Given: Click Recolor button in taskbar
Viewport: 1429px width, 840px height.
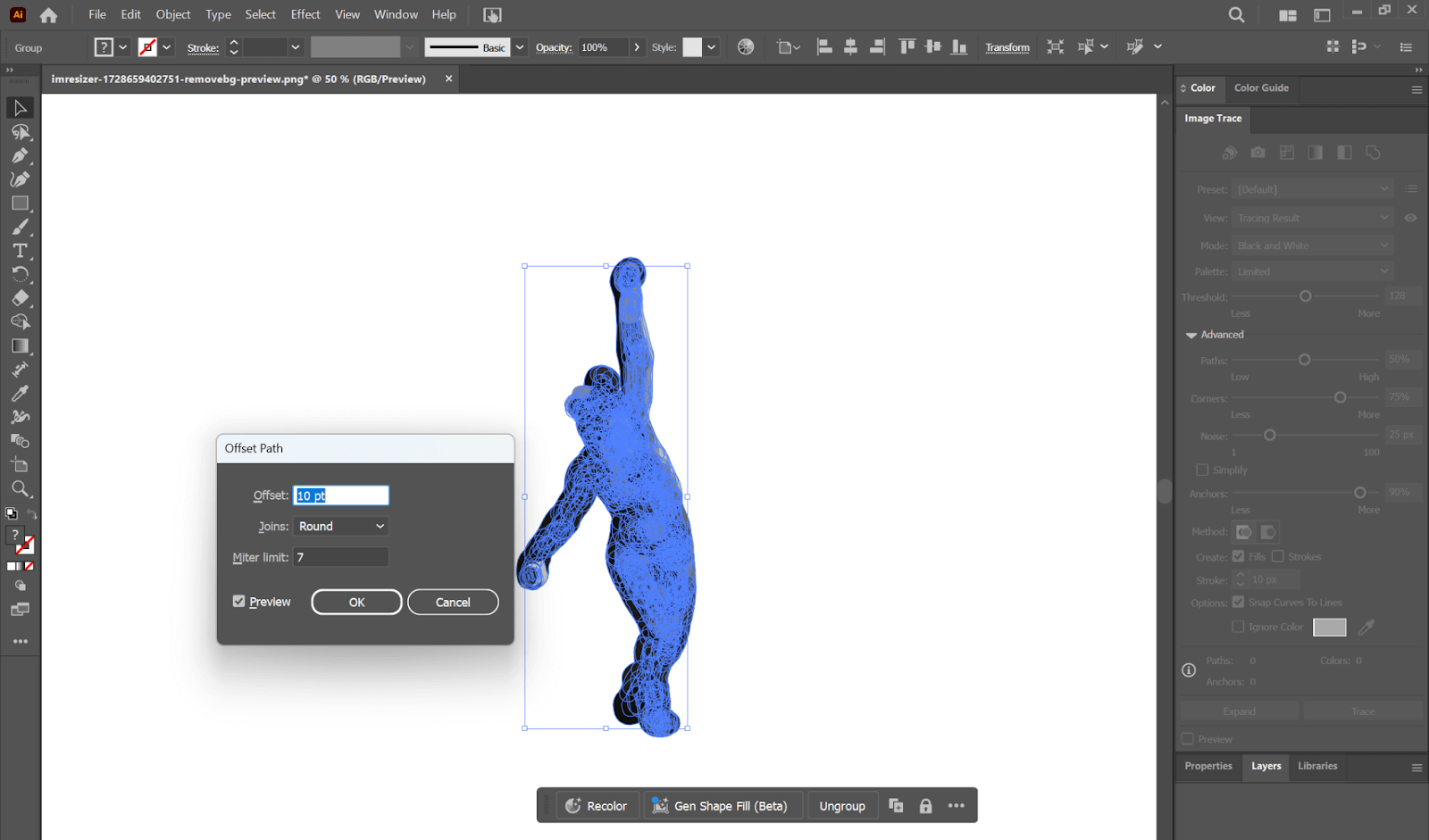Looking at the screenshot, I should tap(598, 806).
